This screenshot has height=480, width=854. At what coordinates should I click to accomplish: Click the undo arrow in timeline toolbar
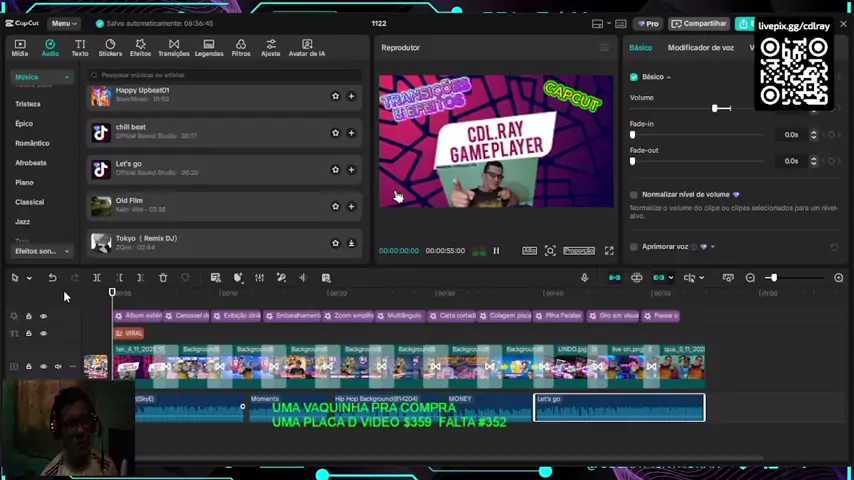pos(52,278)
